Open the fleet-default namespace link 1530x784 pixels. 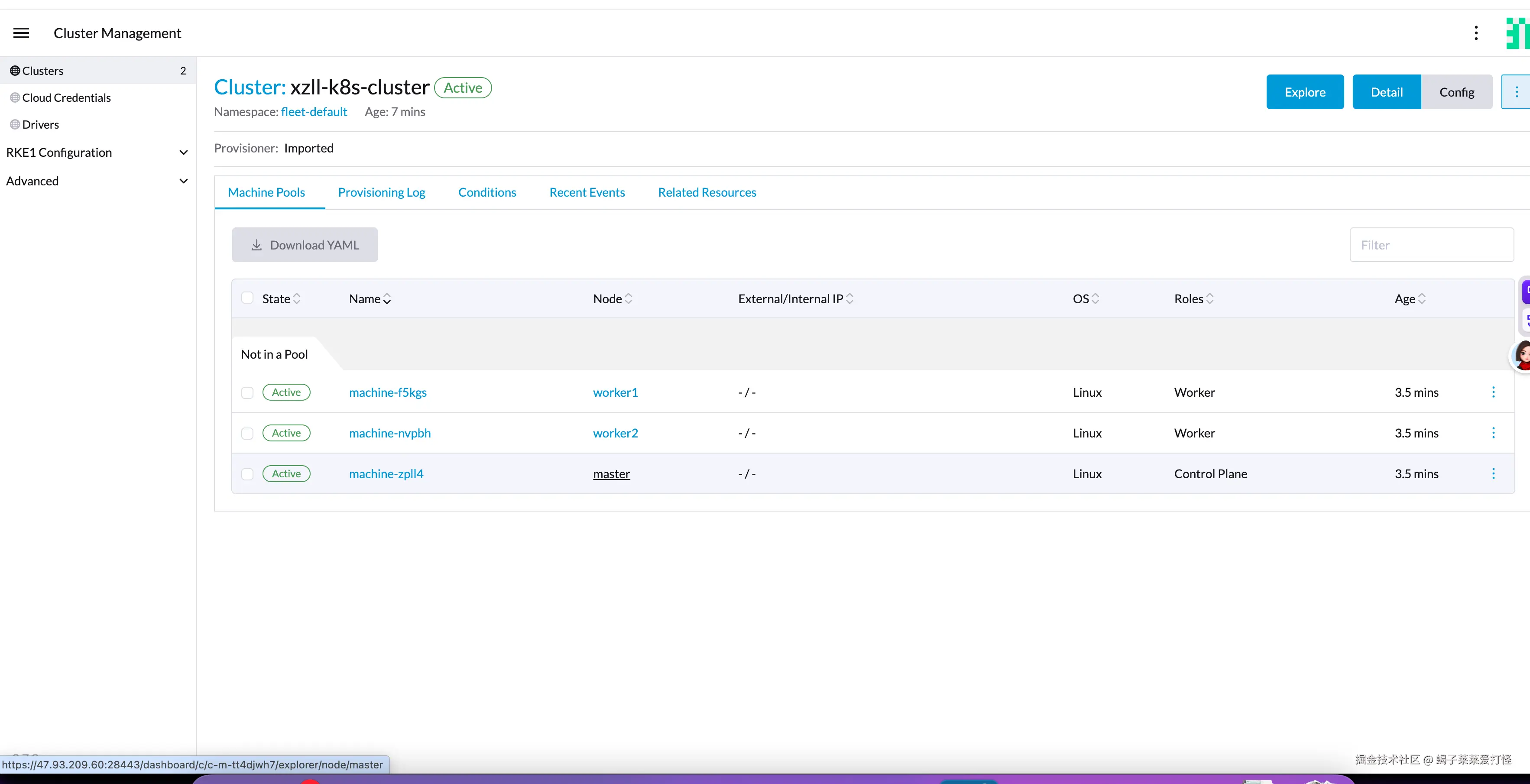coord(314,112)
